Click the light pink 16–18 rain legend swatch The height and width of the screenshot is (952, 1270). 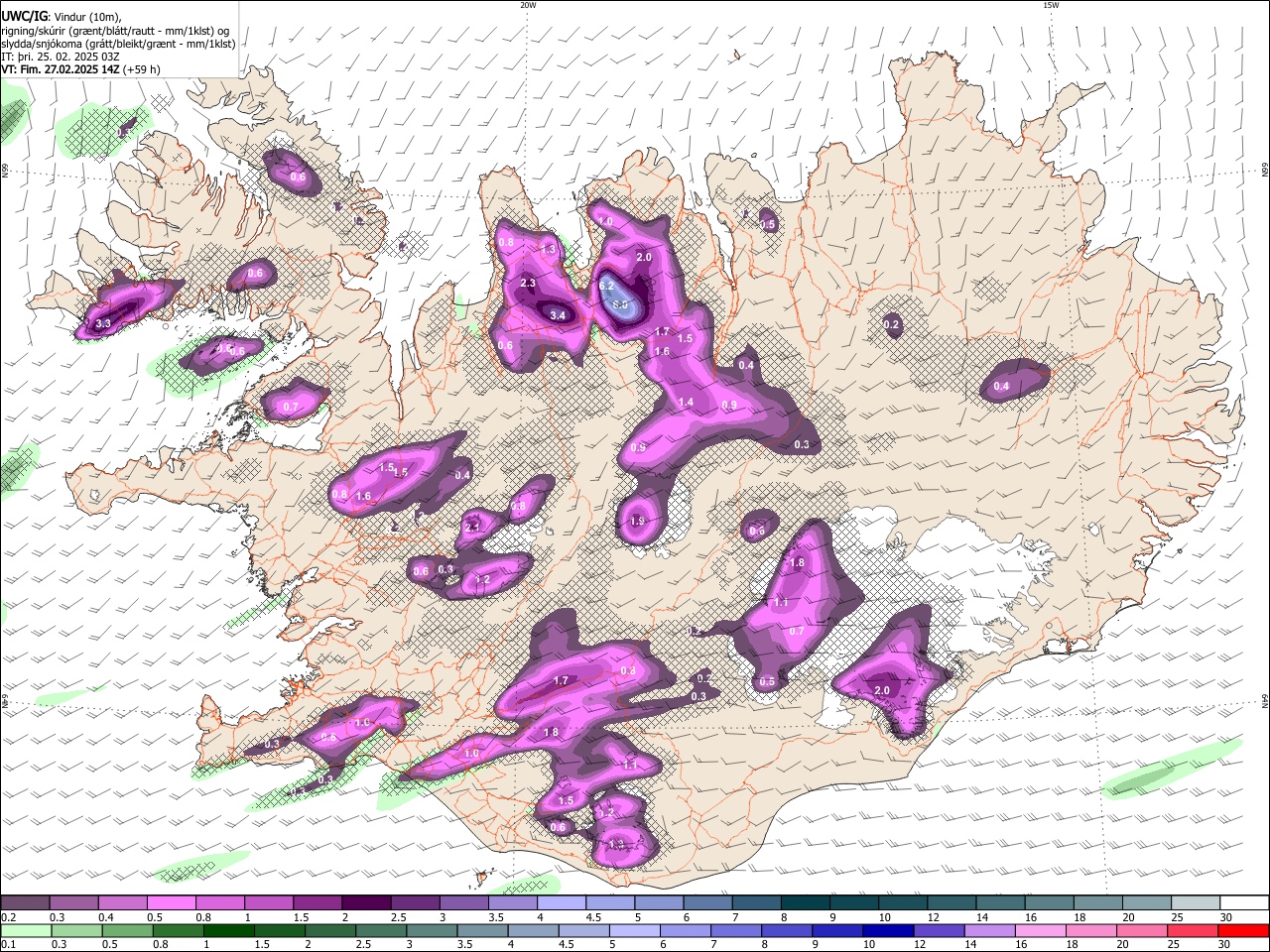click(1042, 931)
